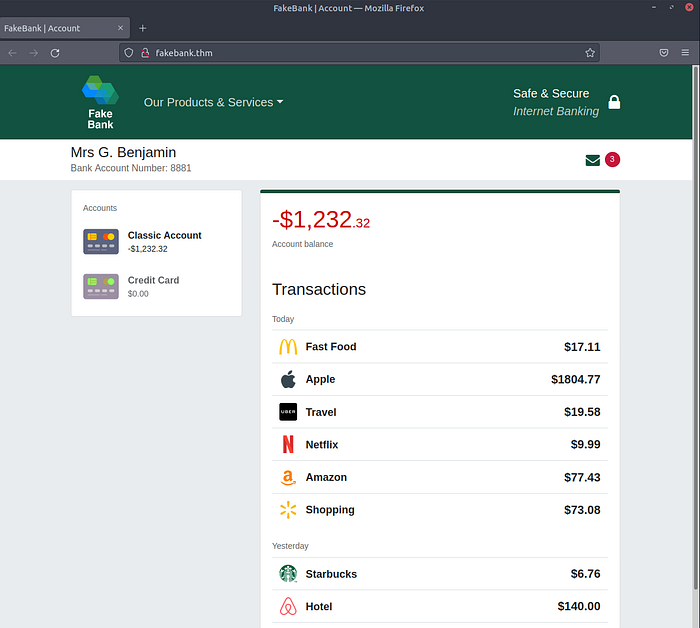Screen dimensions: 700x628
Task: Click the white padlock icon
Action: tap(614, 102)
